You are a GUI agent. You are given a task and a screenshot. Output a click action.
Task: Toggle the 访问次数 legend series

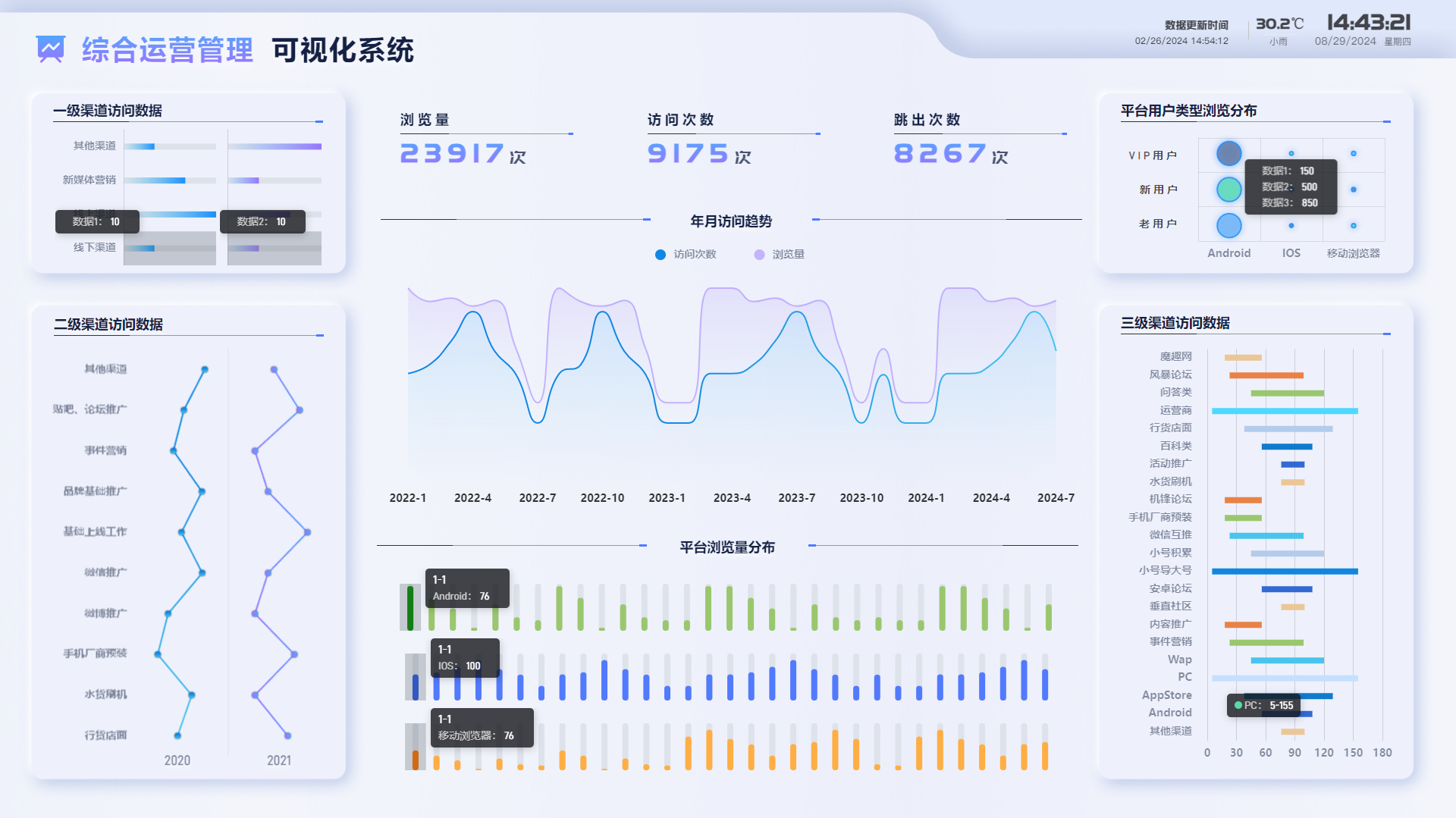686,255
